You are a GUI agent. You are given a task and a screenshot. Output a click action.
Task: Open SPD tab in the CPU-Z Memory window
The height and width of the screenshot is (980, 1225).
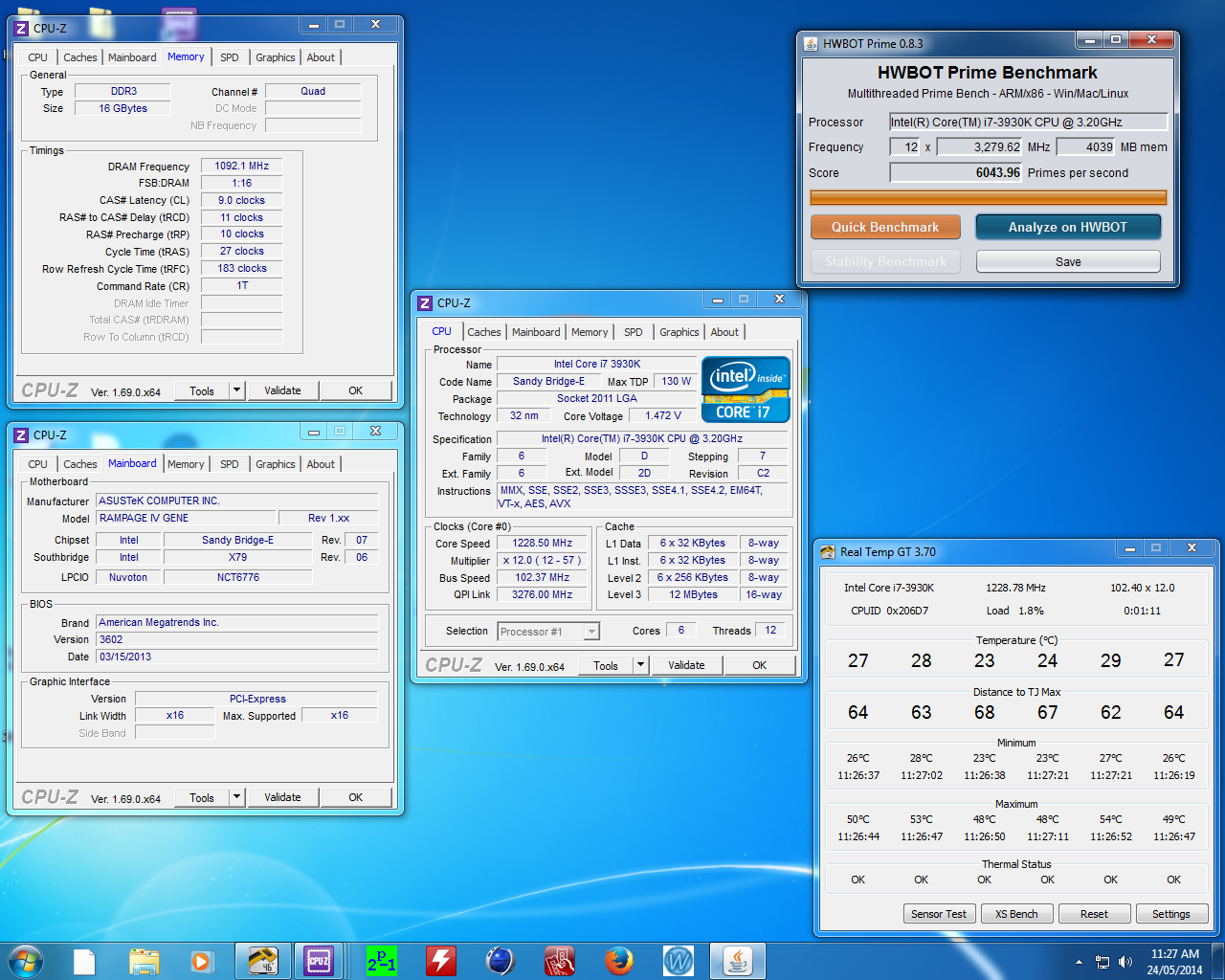(x=230, y=57)
